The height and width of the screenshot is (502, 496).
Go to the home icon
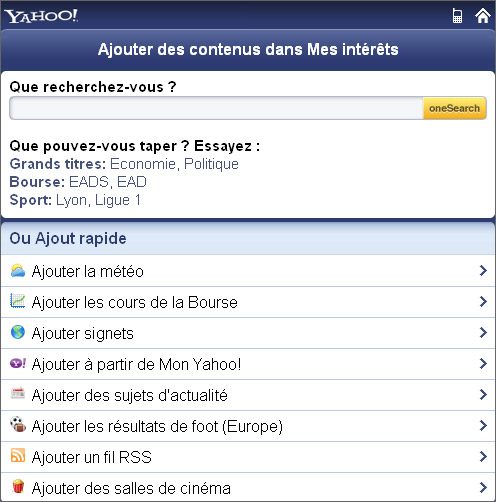coord(482,16)
